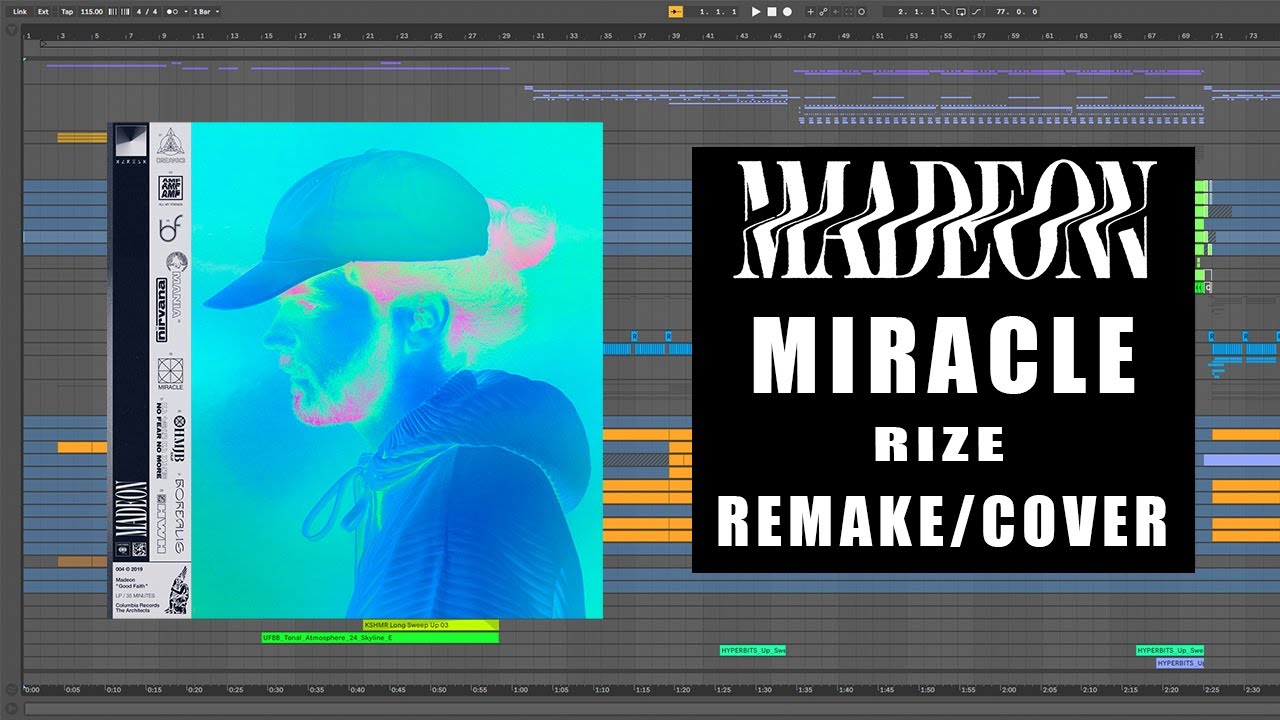The width and height of the screenshot is (1280, 720).
Task: Toggle the Link sync button
Action: click(20, 12)
